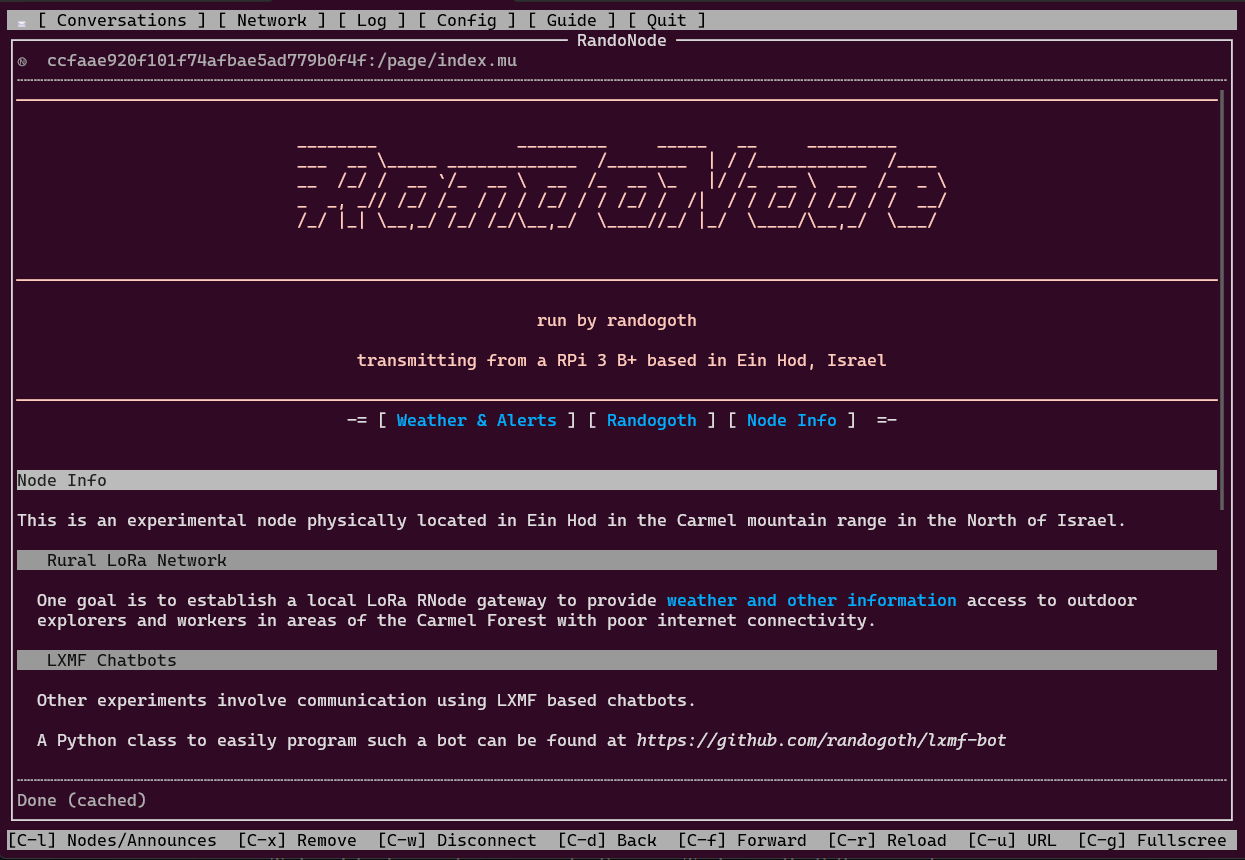Click the terminal window icon in top-left corner
The image size is (1245, 860).
[22, 21]
